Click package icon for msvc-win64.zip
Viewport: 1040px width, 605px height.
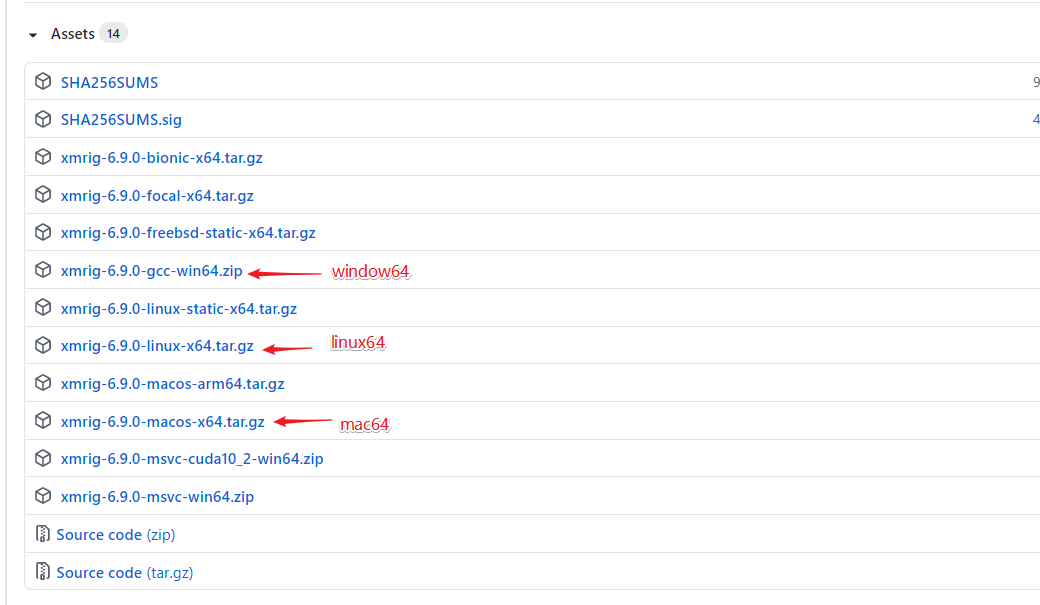43,496
